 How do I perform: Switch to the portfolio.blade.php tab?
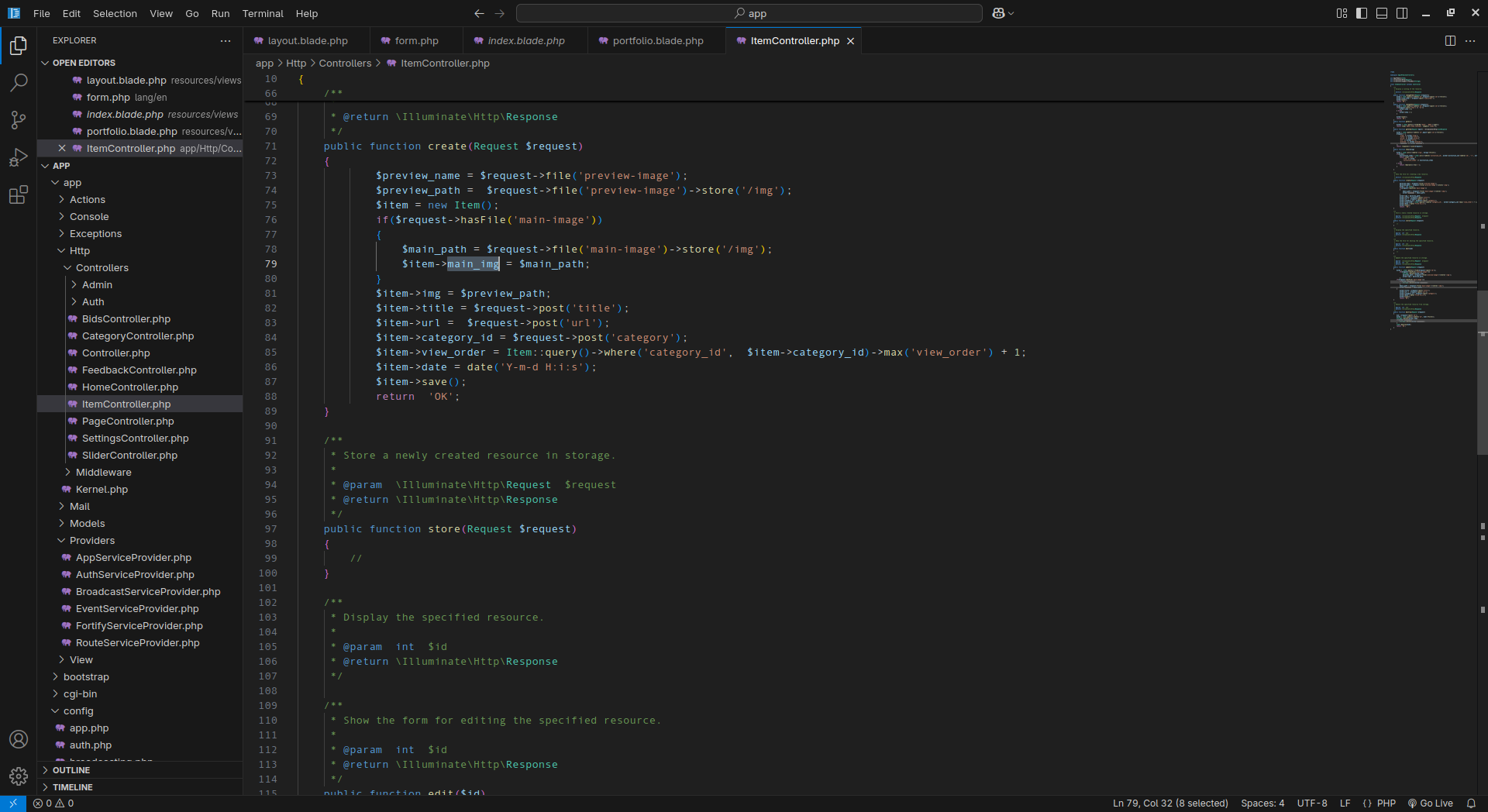pos(657,41)
